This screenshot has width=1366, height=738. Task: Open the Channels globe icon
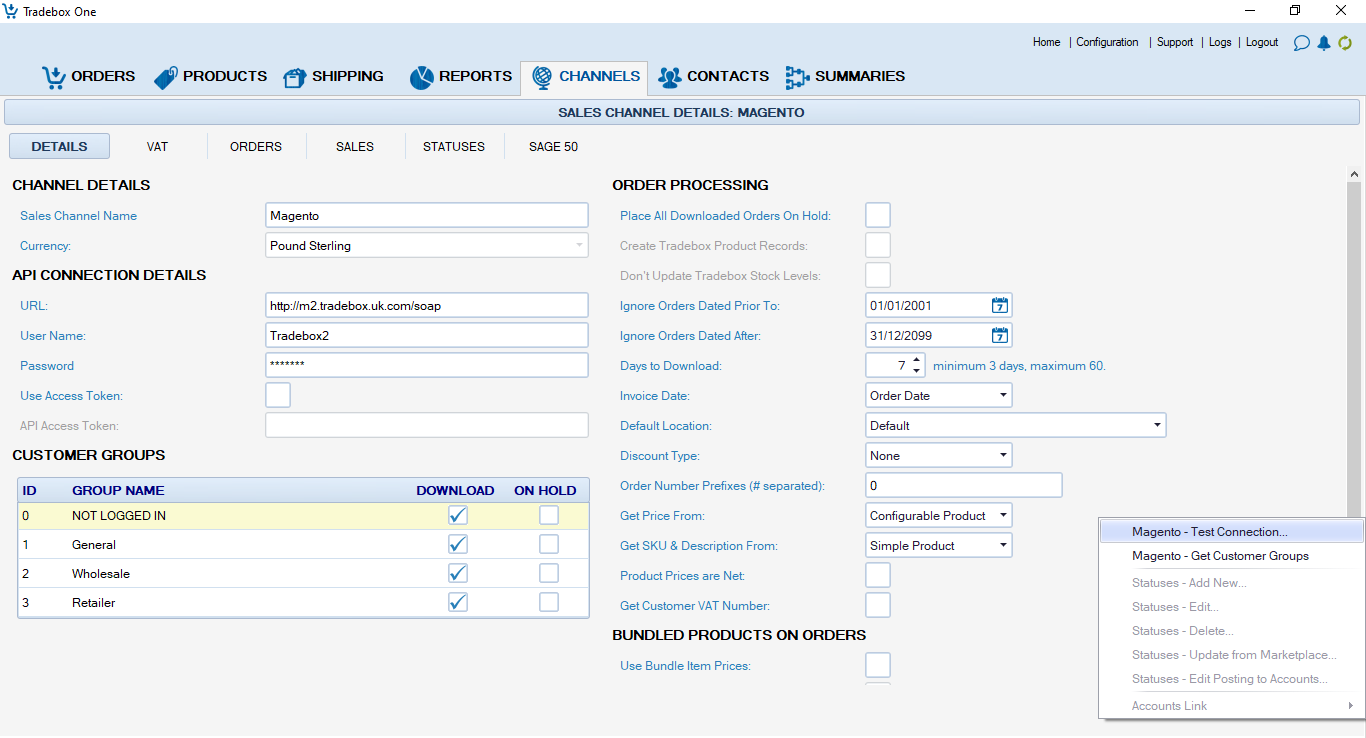point(542,77)
